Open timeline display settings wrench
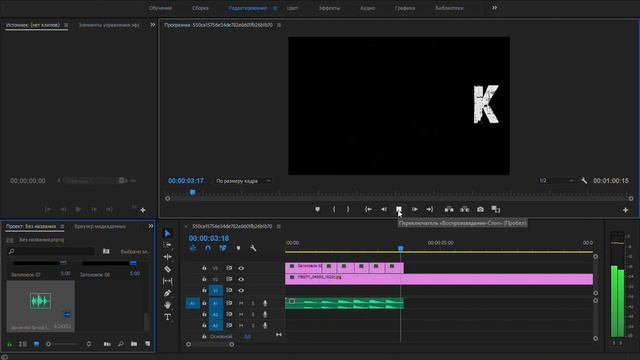 [x=253, y=248]
